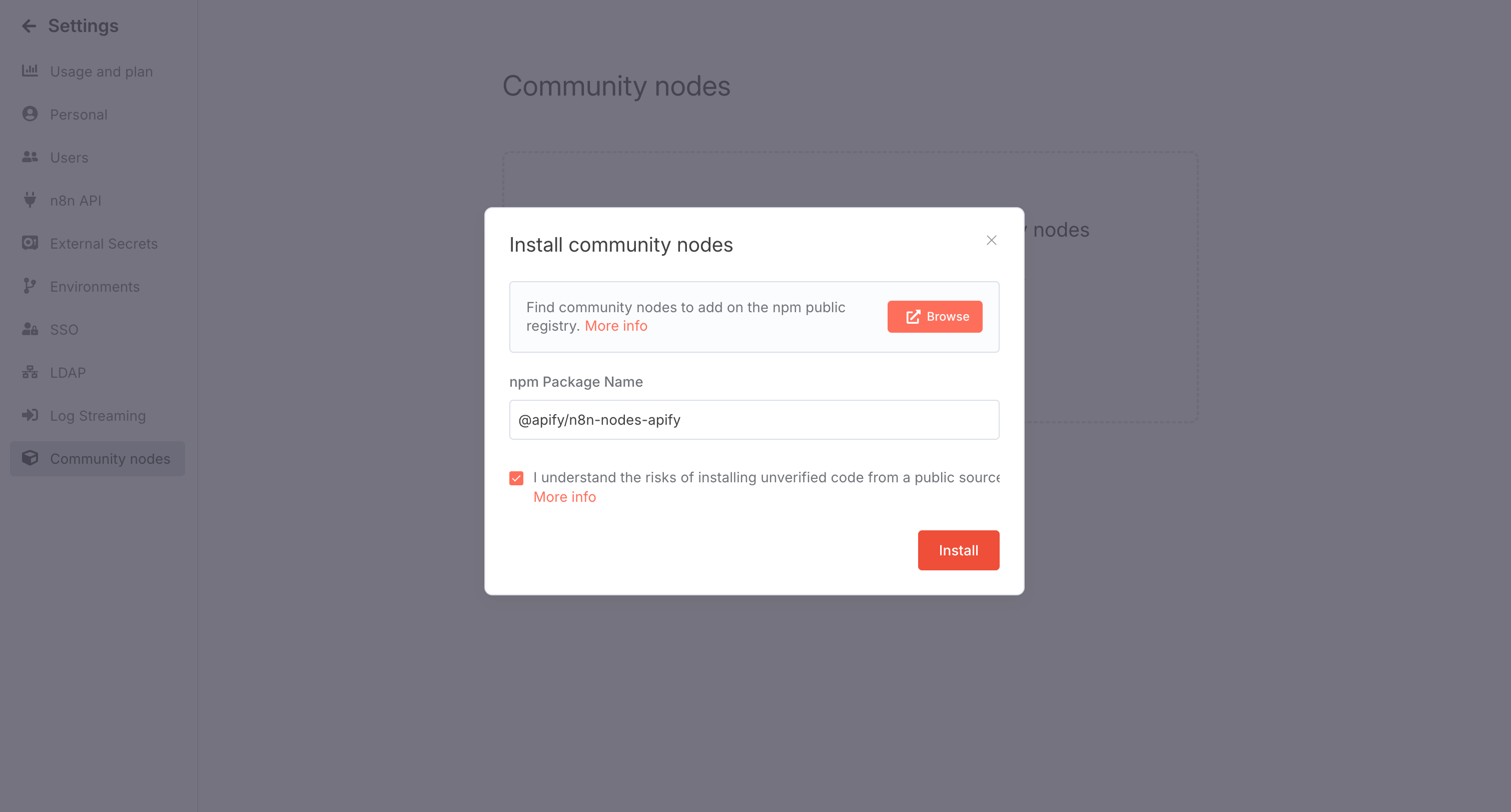Click the Community nodes package icon

pos(30,458)
